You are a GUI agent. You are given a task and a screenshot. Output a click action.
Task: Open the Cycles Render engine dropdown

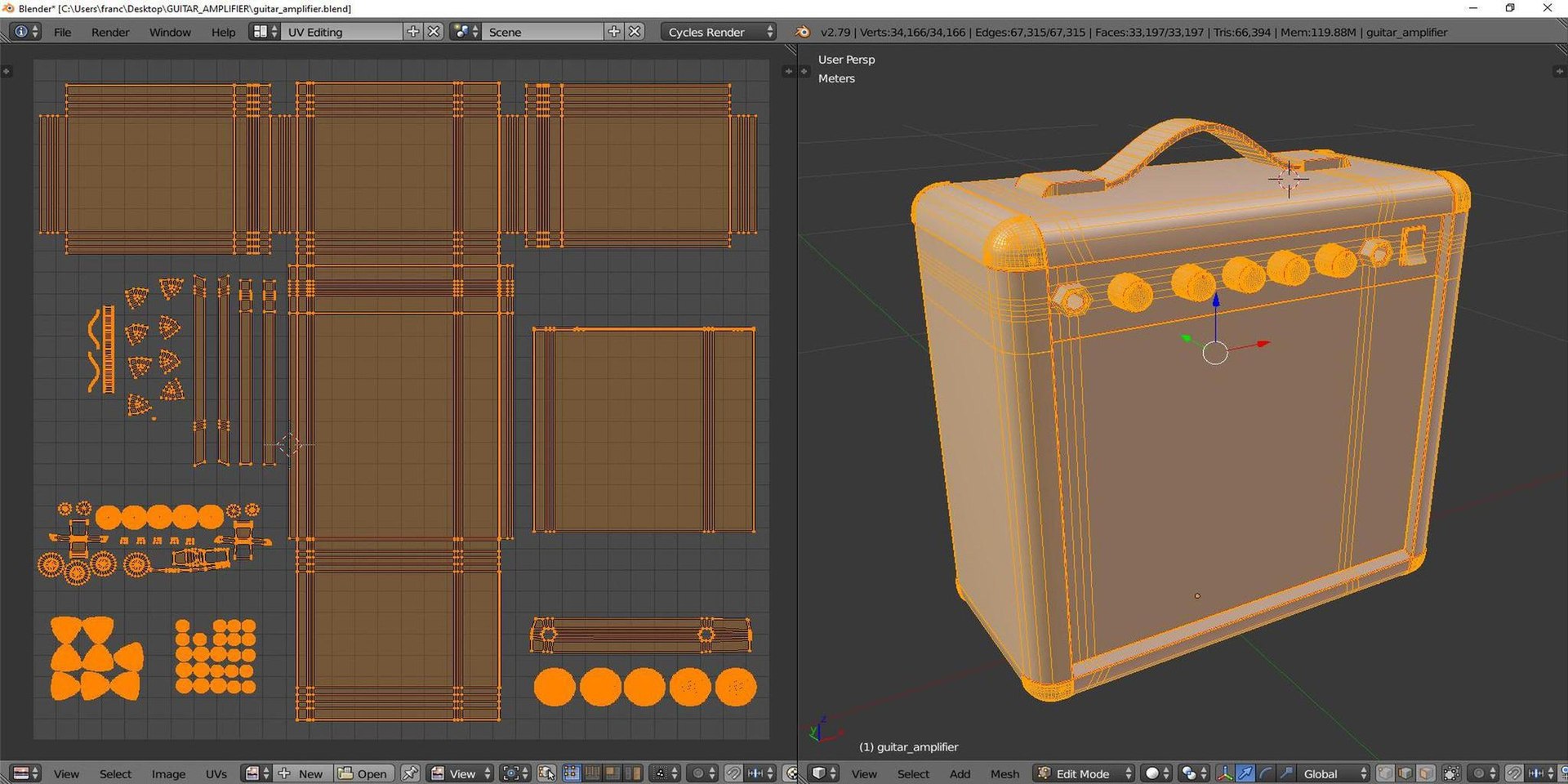(x=718, y=32)
